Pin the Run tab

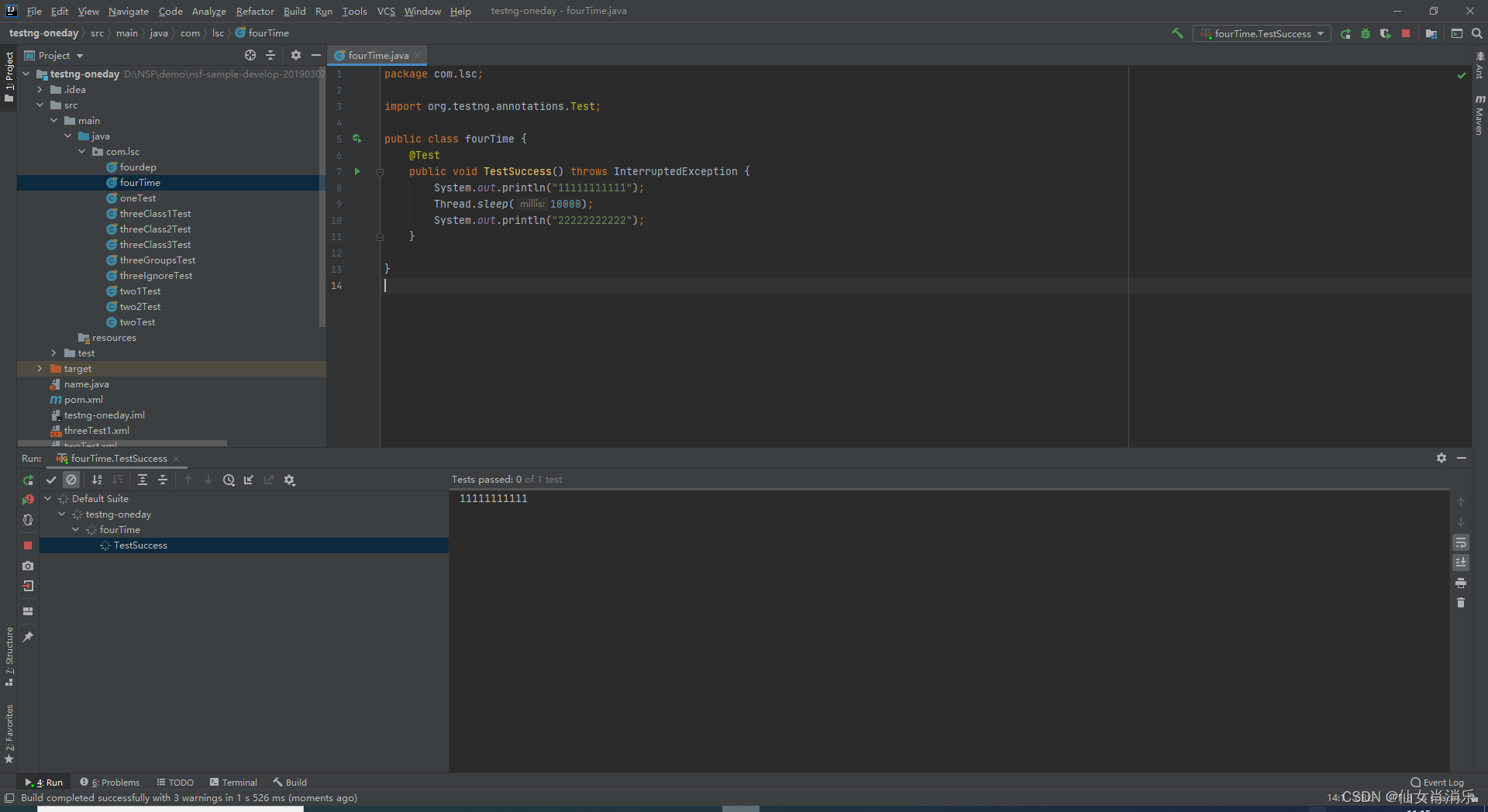(x=28, y=637)
